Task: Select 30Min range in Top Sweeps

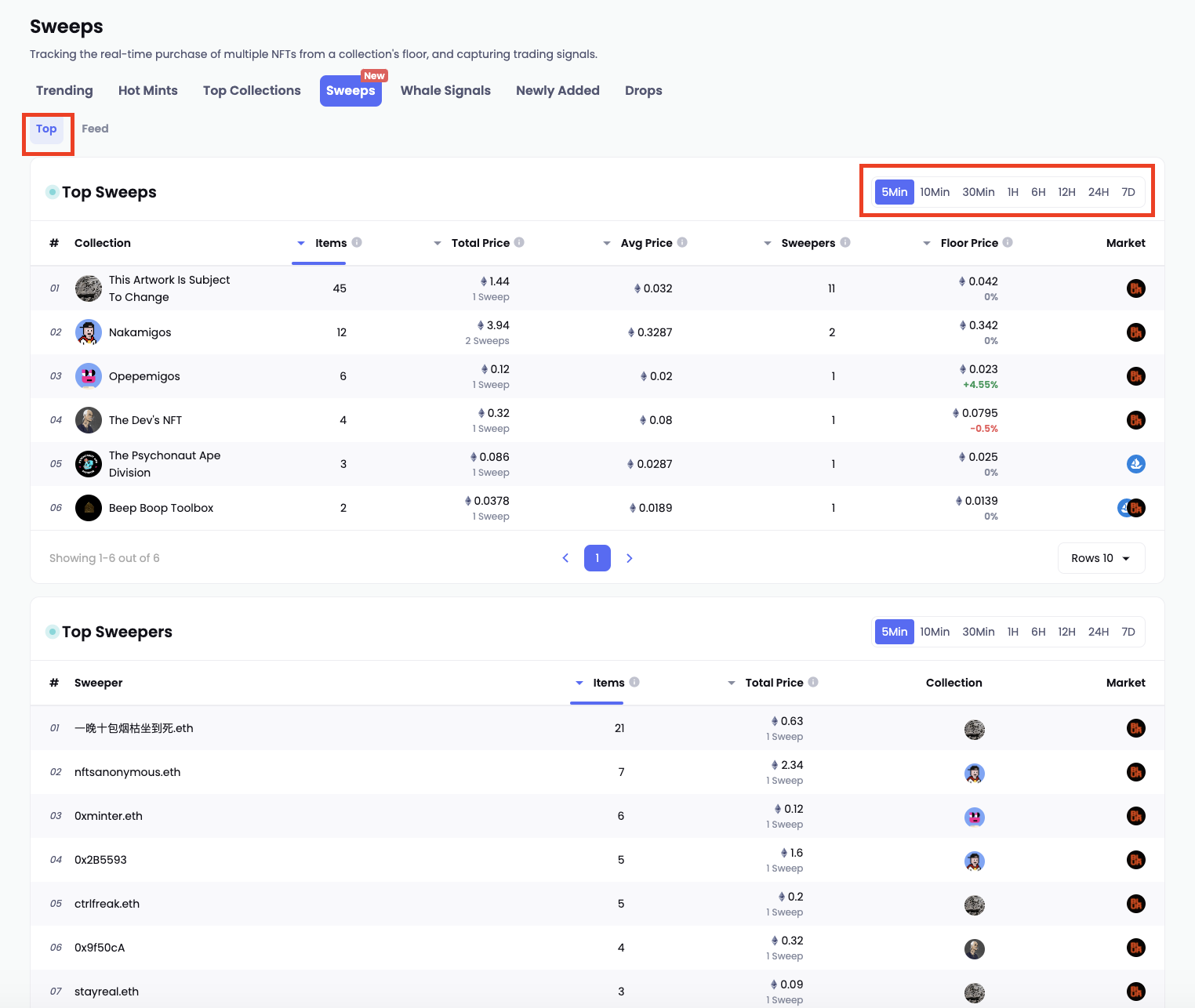Action: click(x=979, y=192)
